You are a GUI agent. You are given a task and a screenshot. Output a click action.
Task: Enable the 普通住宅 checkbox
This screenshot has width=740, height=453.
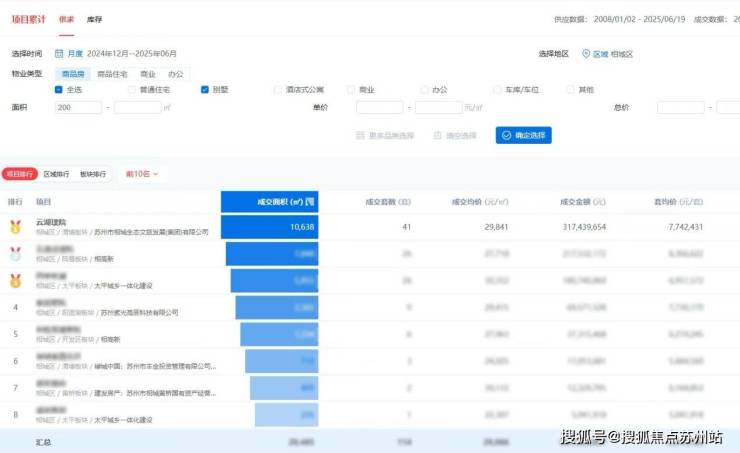coord(132,89)
